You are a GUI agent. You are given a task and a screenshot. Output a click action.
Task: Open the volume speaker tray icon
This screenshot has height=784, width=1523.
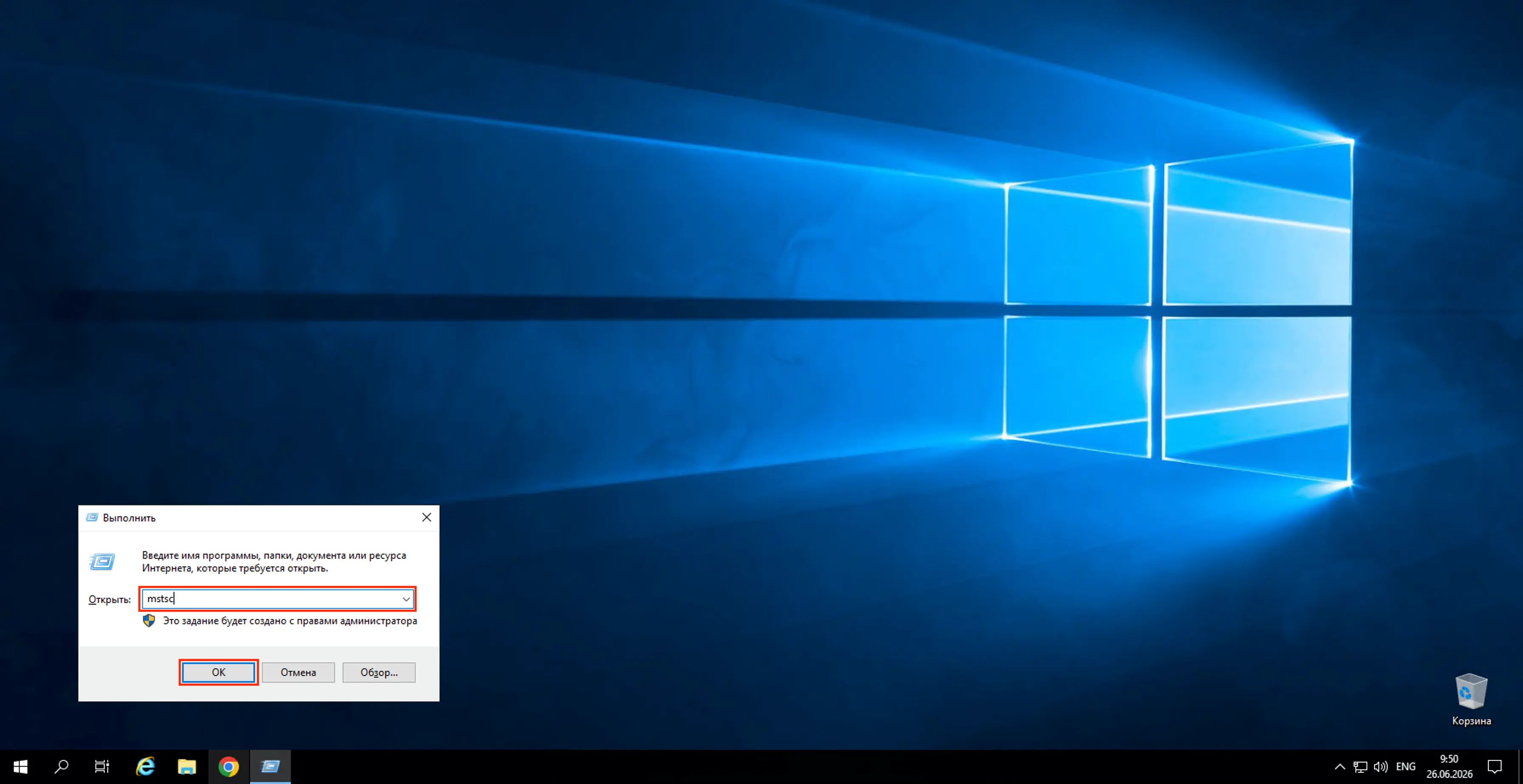(x=1381, y=767)
